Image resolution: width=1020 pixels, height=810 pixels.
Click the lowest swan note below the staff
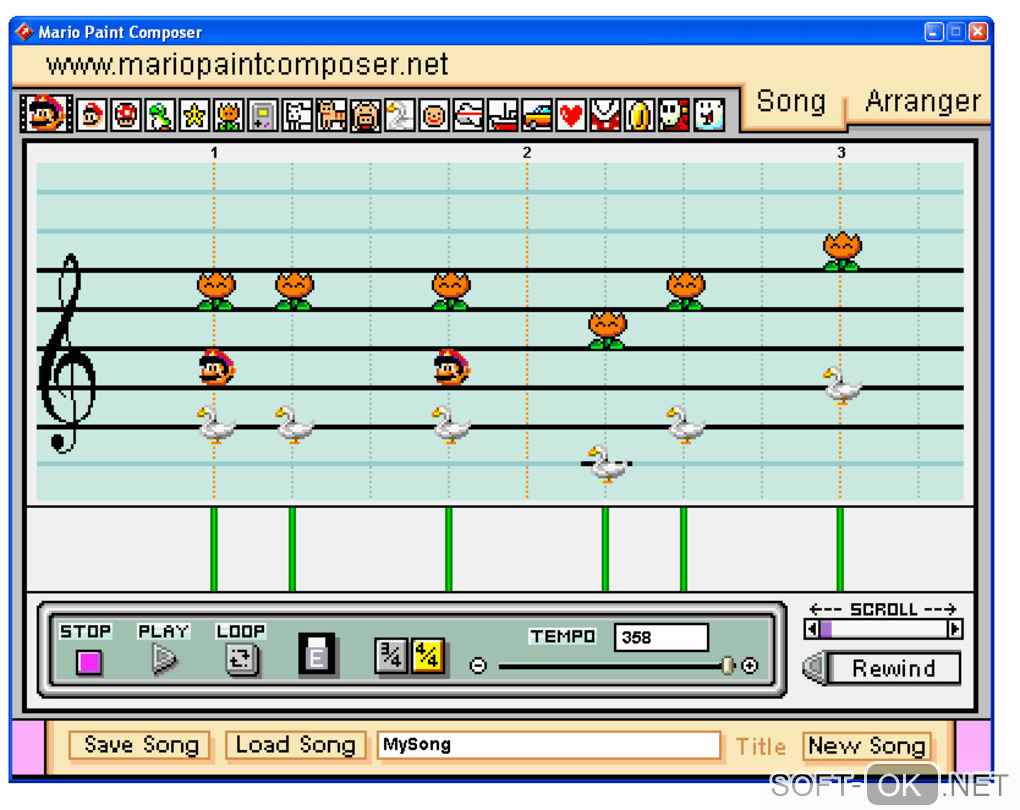pos(606,464)
